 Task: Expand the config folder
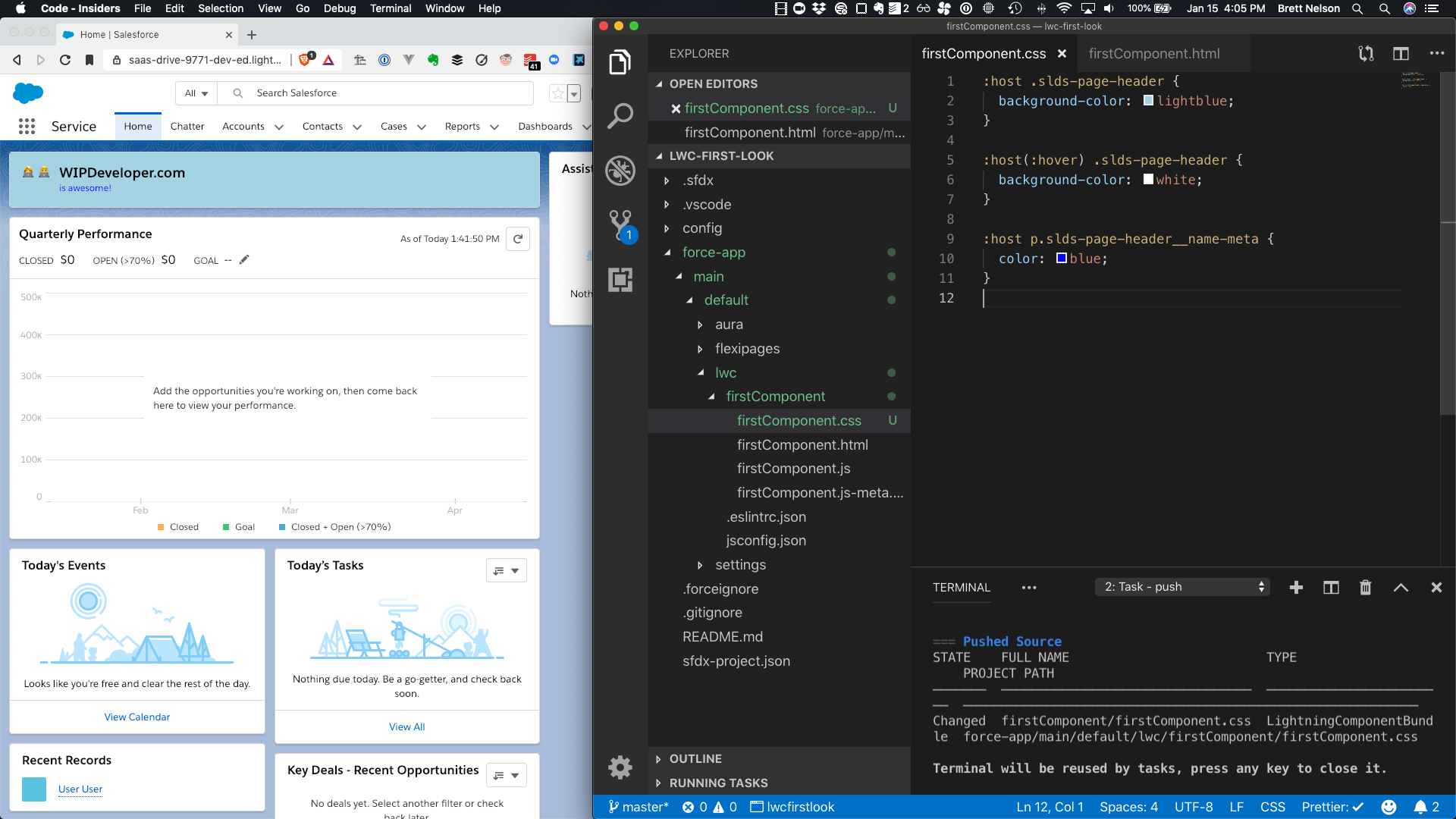click(667, 228)
